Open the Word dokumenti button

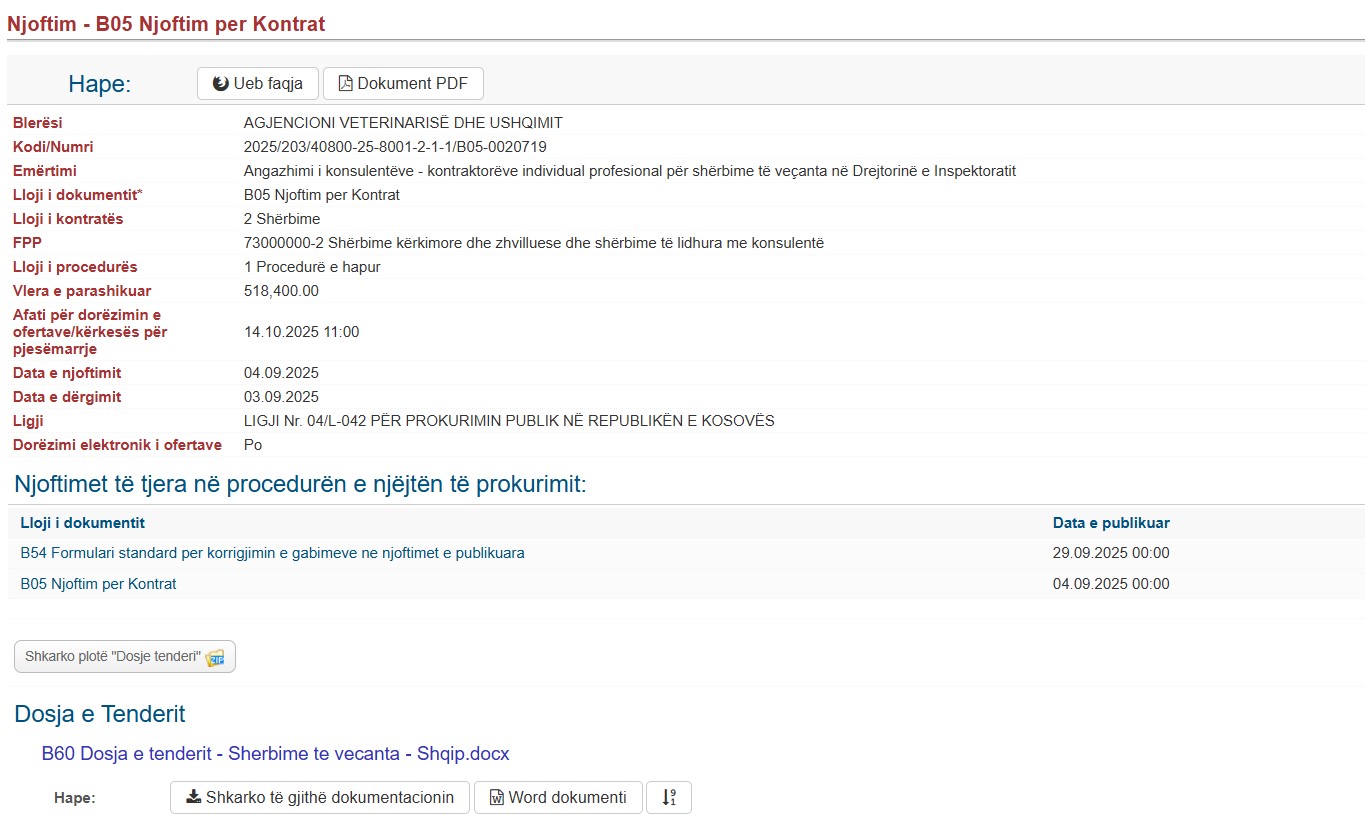tap(558, 797)
